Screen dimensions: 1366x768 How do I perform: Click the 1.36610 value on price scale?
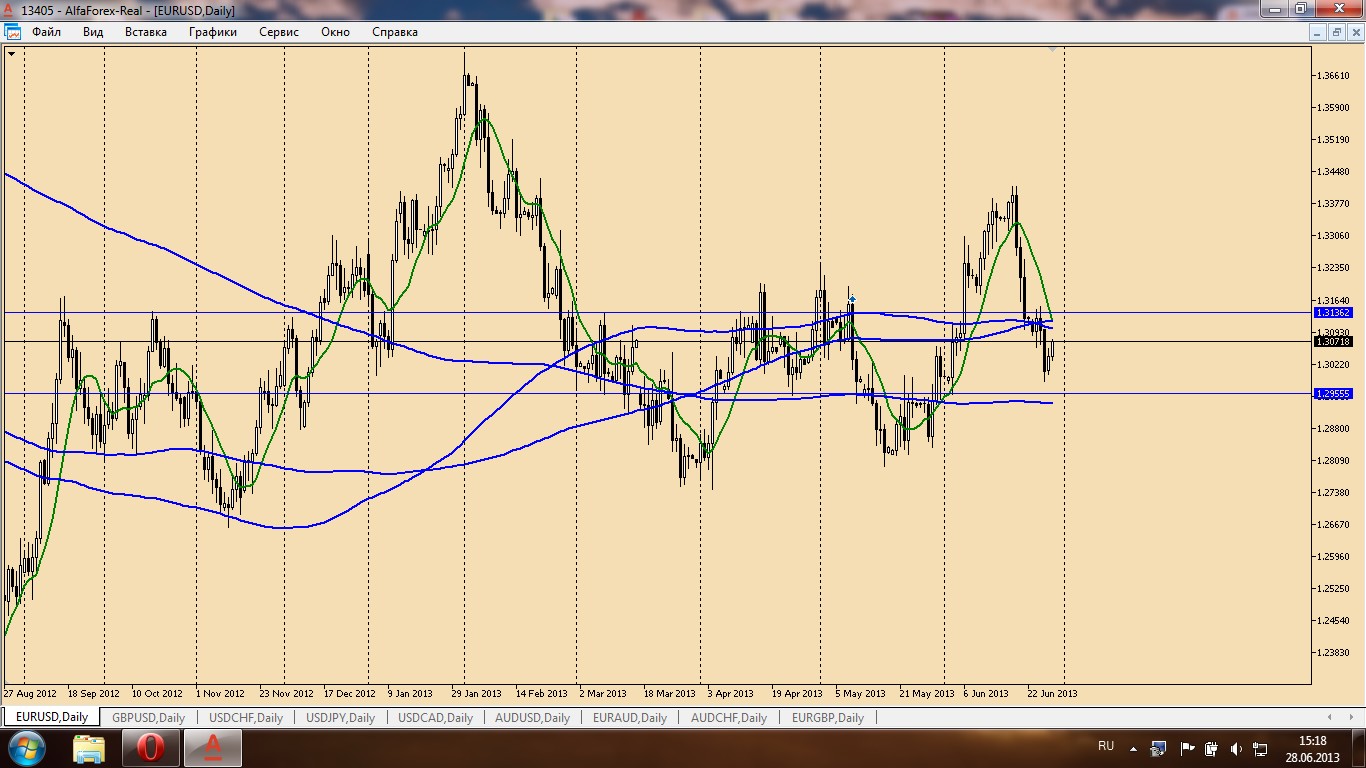1335,75
